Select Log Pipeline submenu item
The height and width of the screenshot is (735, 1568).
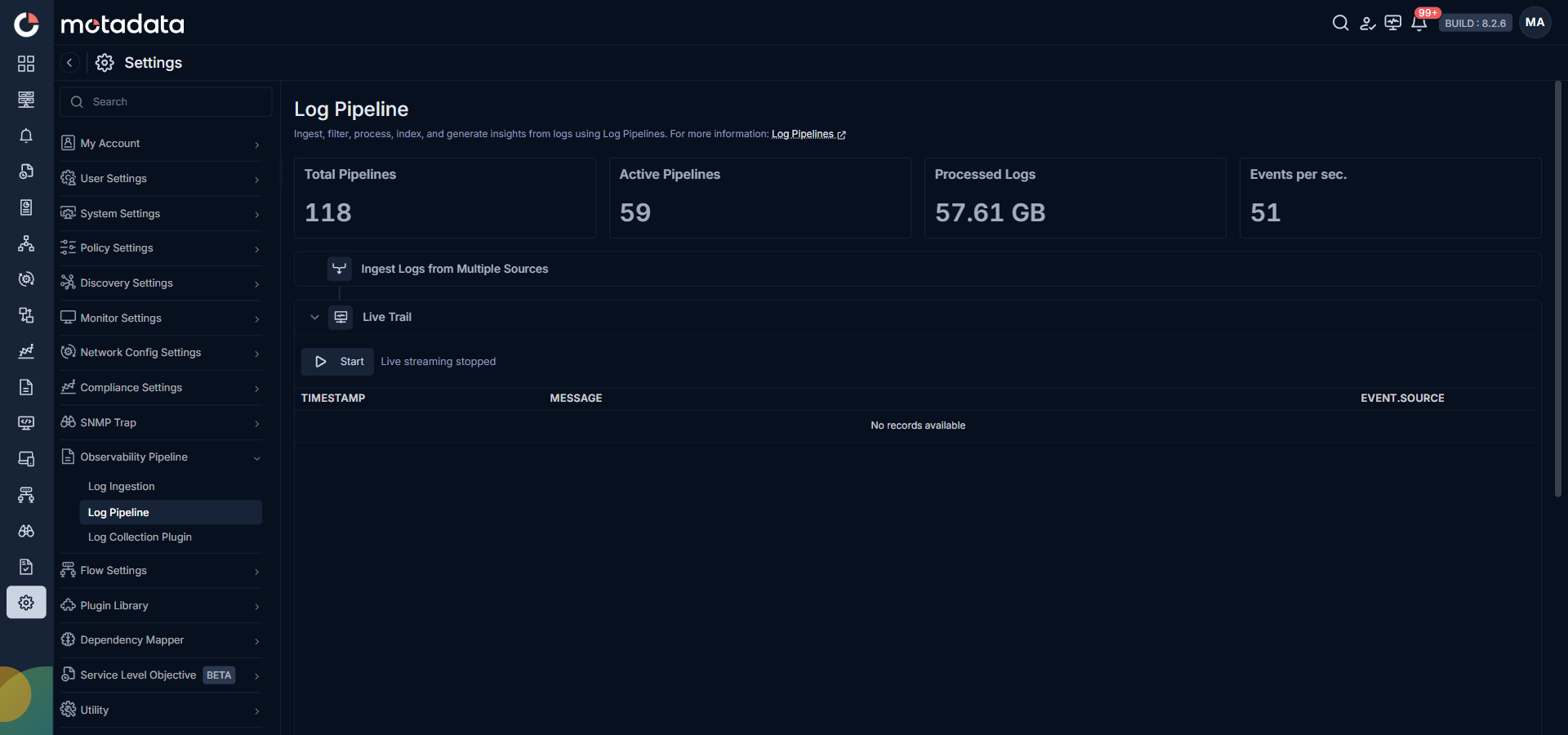click(171, 512)
